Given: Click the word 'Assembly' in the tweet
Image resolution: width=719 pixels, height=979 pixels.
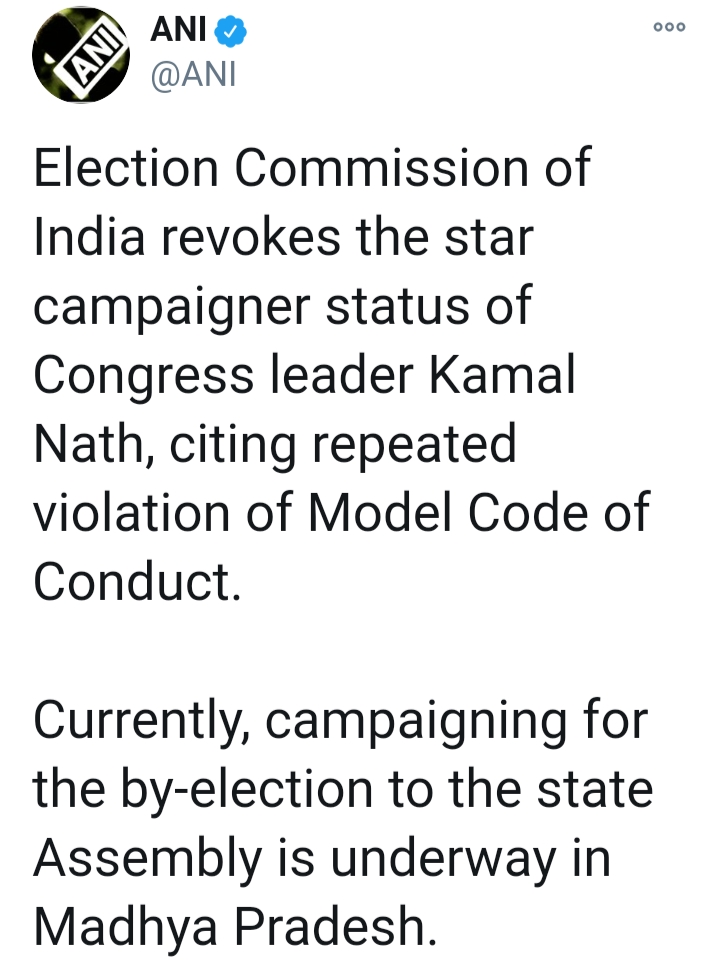Looking at the screenshot, I should click(x=148, y=860).
